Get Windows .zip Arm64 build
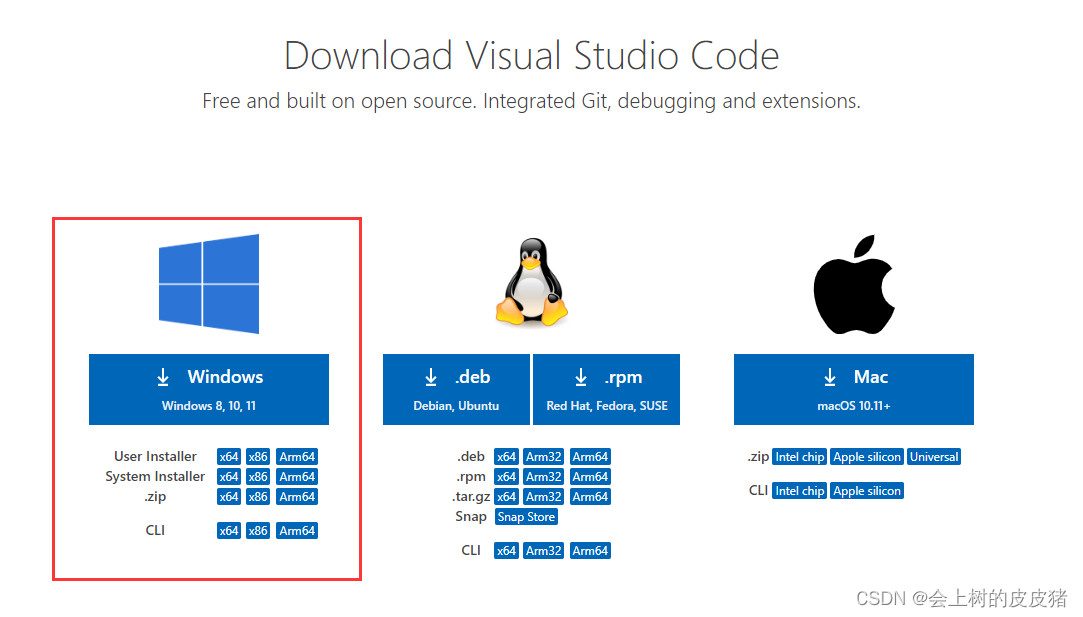 (297, 497)
